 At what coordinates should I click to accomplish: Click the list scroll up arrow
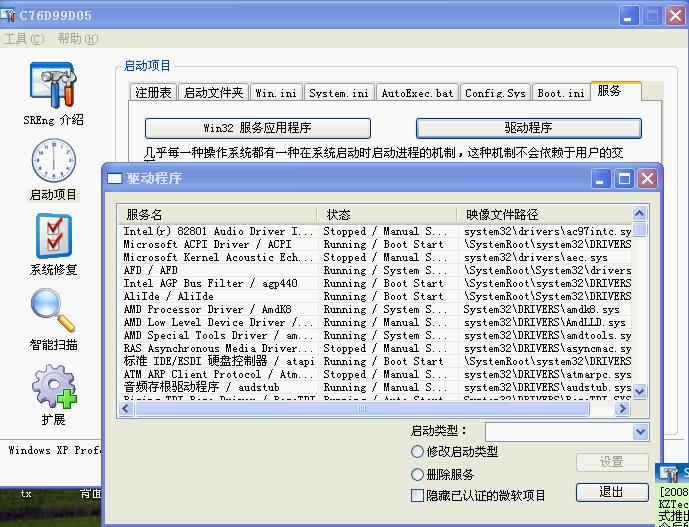pyautogui.click(x=639, y=214)
